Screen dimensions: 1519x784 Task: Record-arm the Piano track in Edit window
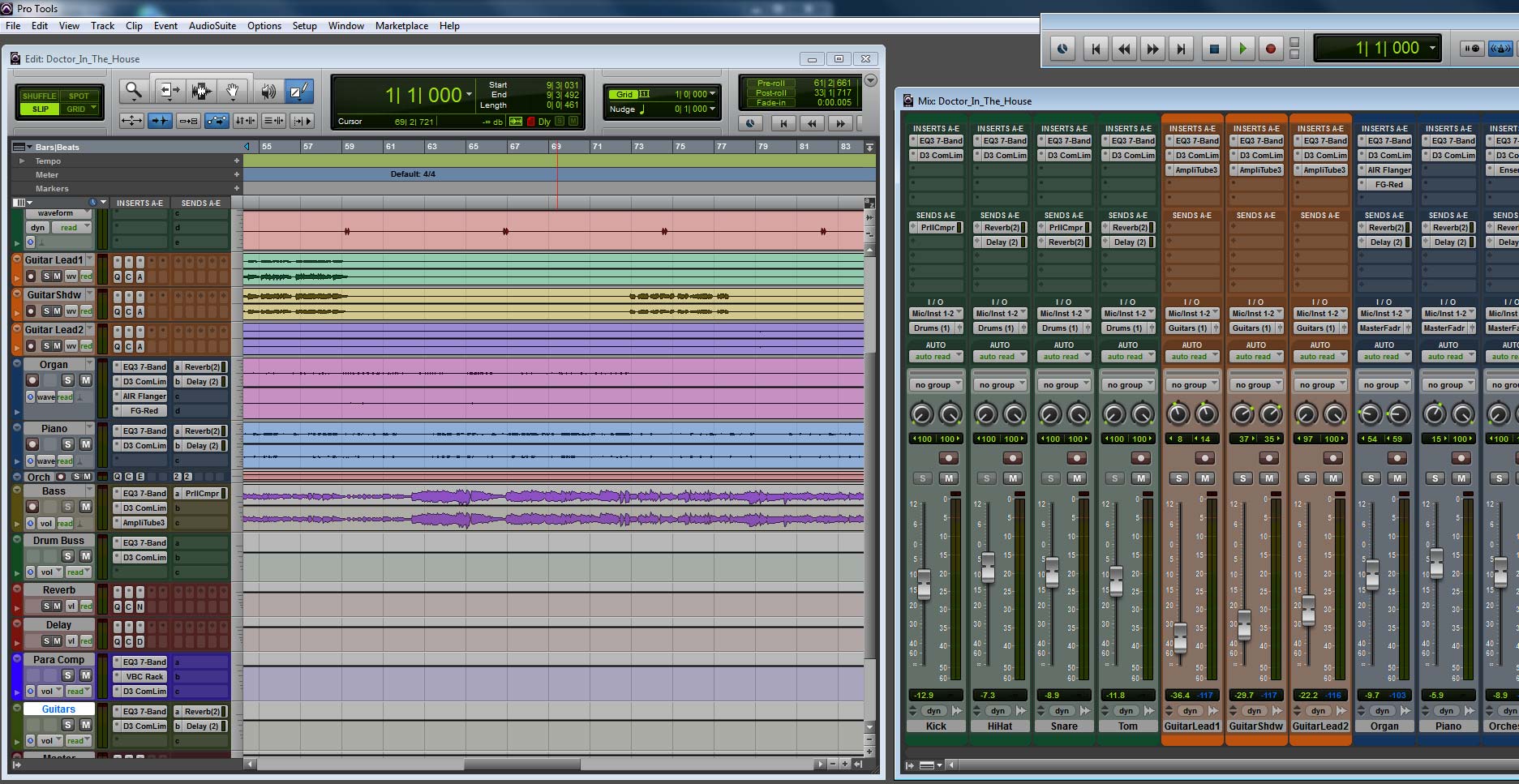click(32, 444)
